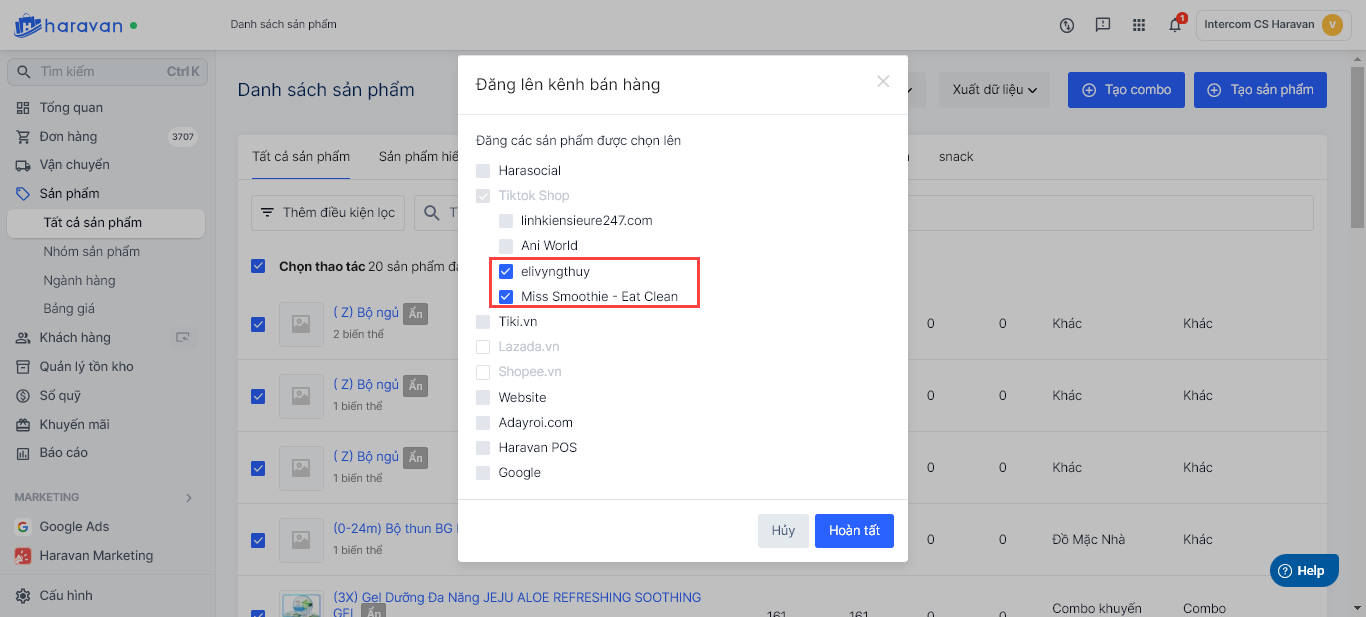Click the icon beside Khách hàng entry
The image size is (1366, 617).
pyautogui.click(x=183, y=338)
